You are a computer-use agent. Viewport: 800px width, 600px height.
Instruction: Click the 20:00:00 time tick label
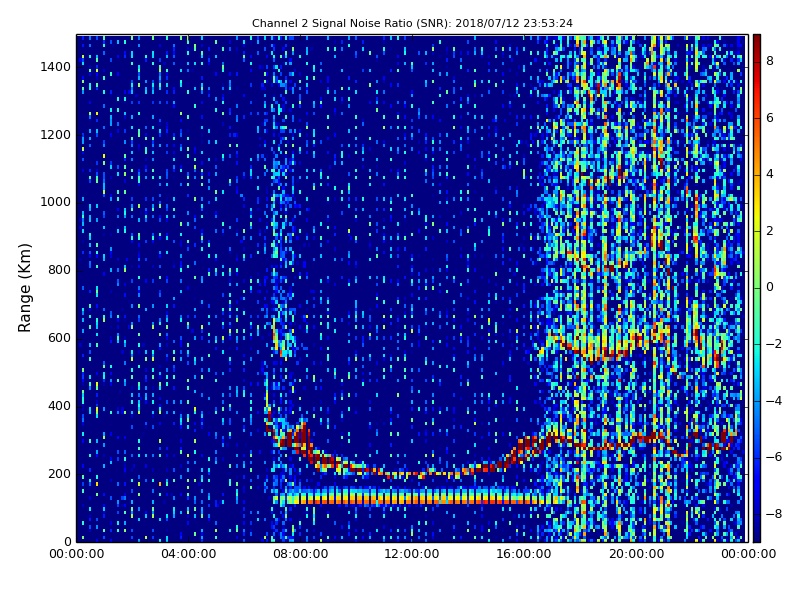pos(636,554)
